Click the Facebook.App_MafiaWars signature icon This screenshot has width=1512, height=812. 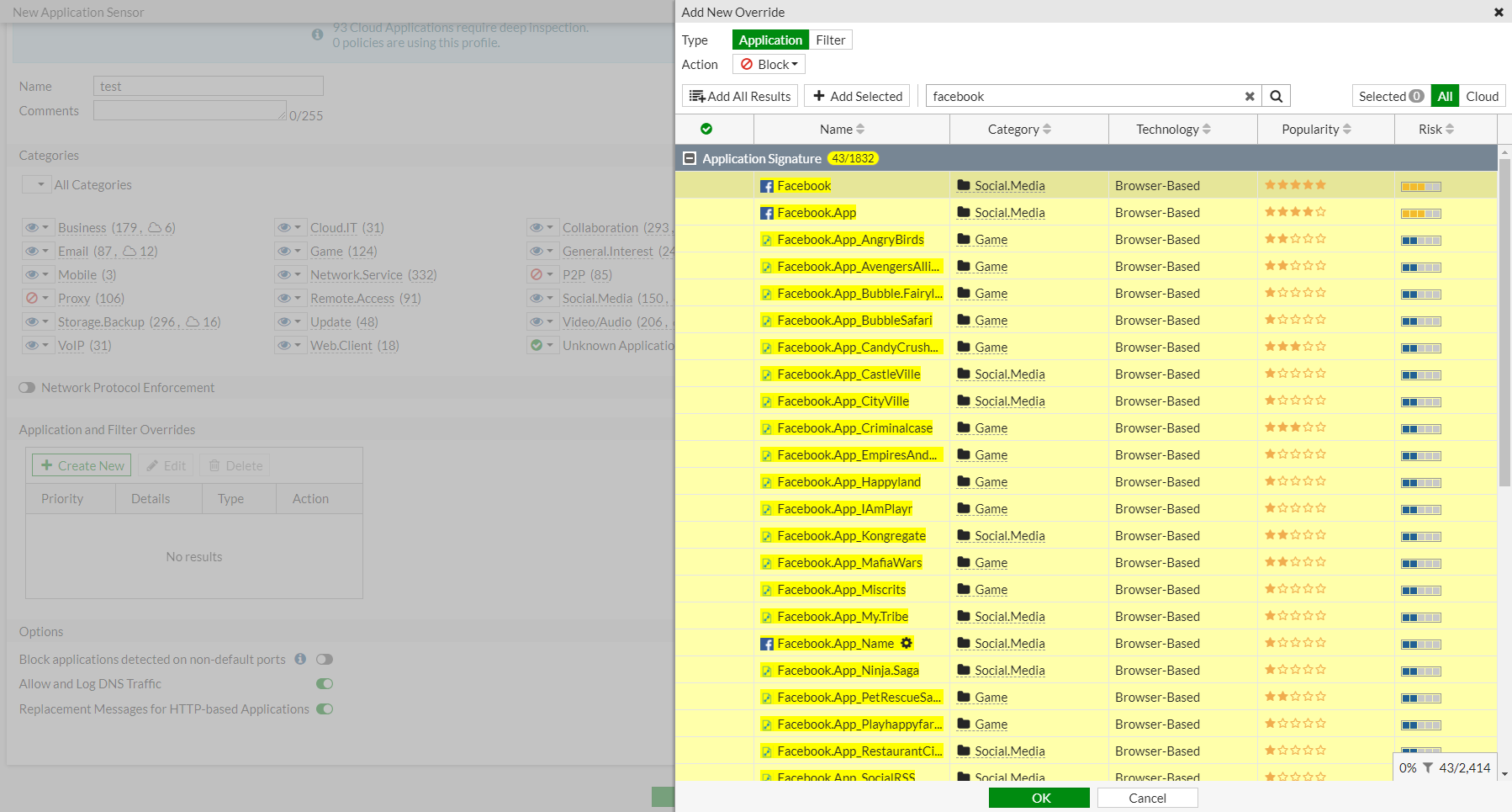point(767,563)
